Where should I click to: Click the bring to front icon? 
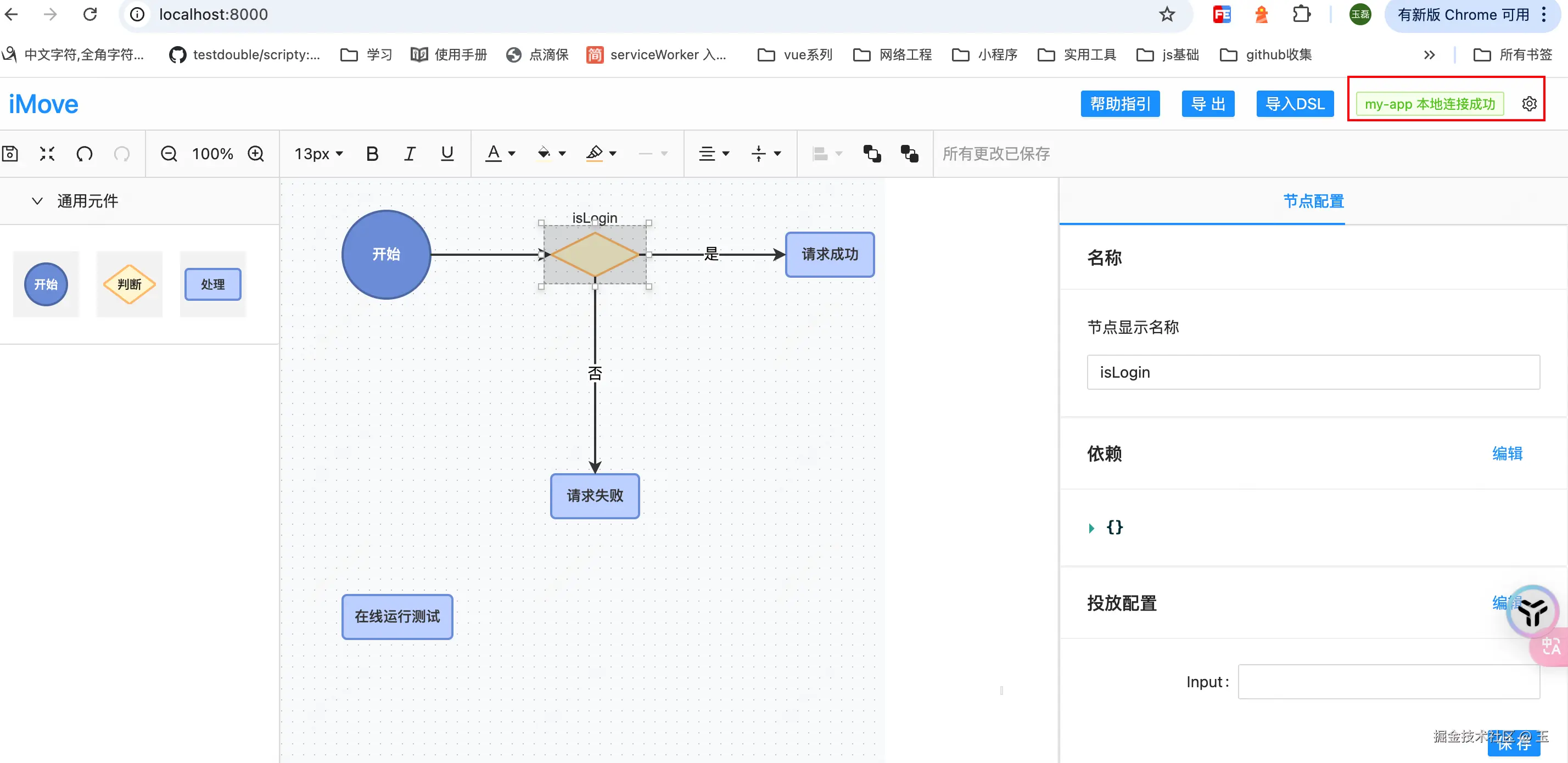(872, 154)
